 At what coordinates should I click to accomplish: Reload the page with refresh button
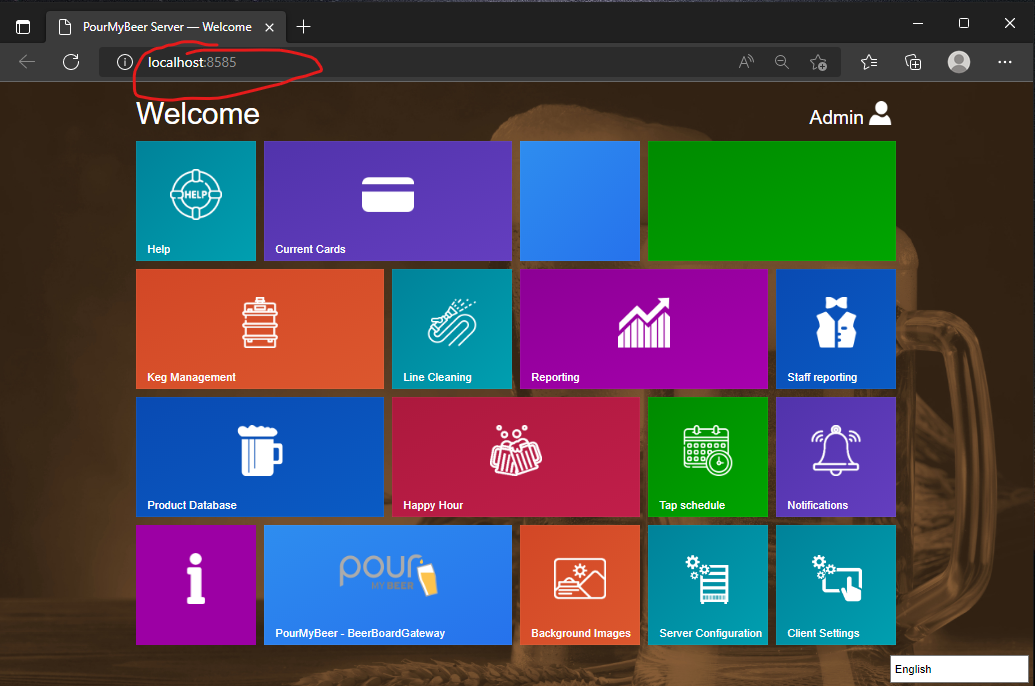click(x=71, y=62)
